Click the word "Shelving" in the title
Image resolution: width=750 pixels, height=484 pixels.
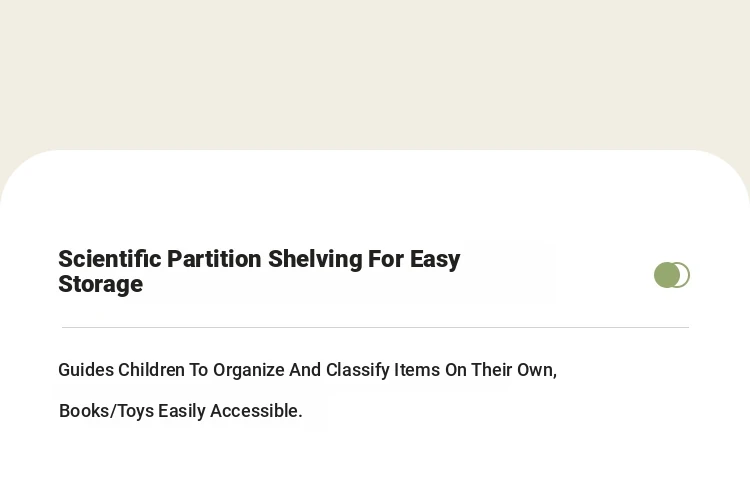(x=315, y=260)
